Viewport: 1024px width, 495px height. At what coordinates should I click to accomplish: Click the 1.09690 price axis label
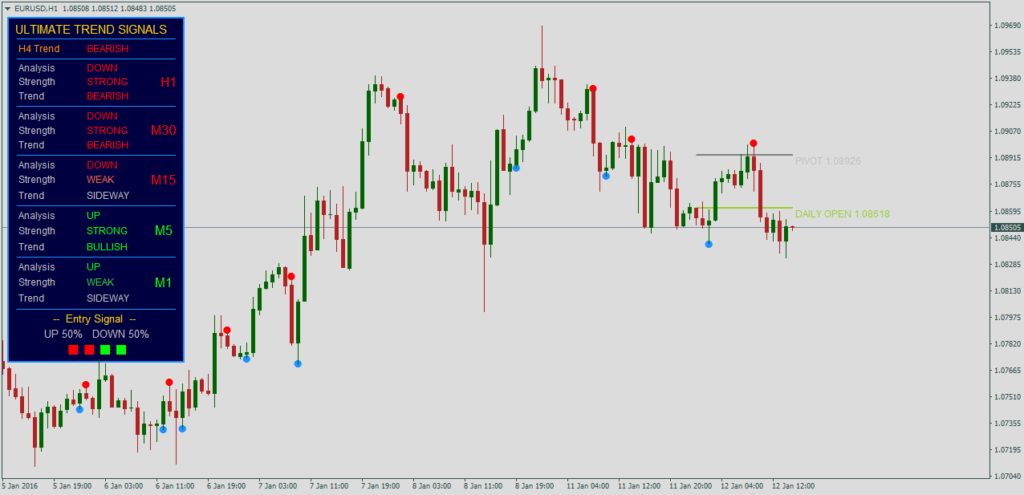coord(1007,25)
